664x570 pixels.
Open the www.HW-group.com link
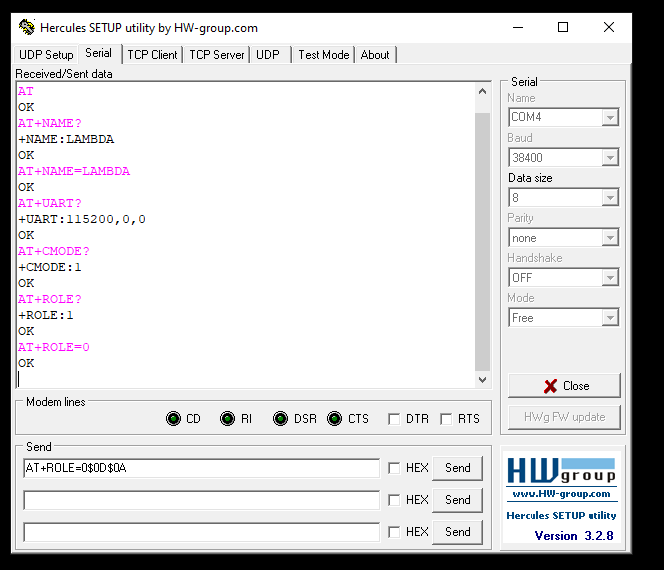561,494
